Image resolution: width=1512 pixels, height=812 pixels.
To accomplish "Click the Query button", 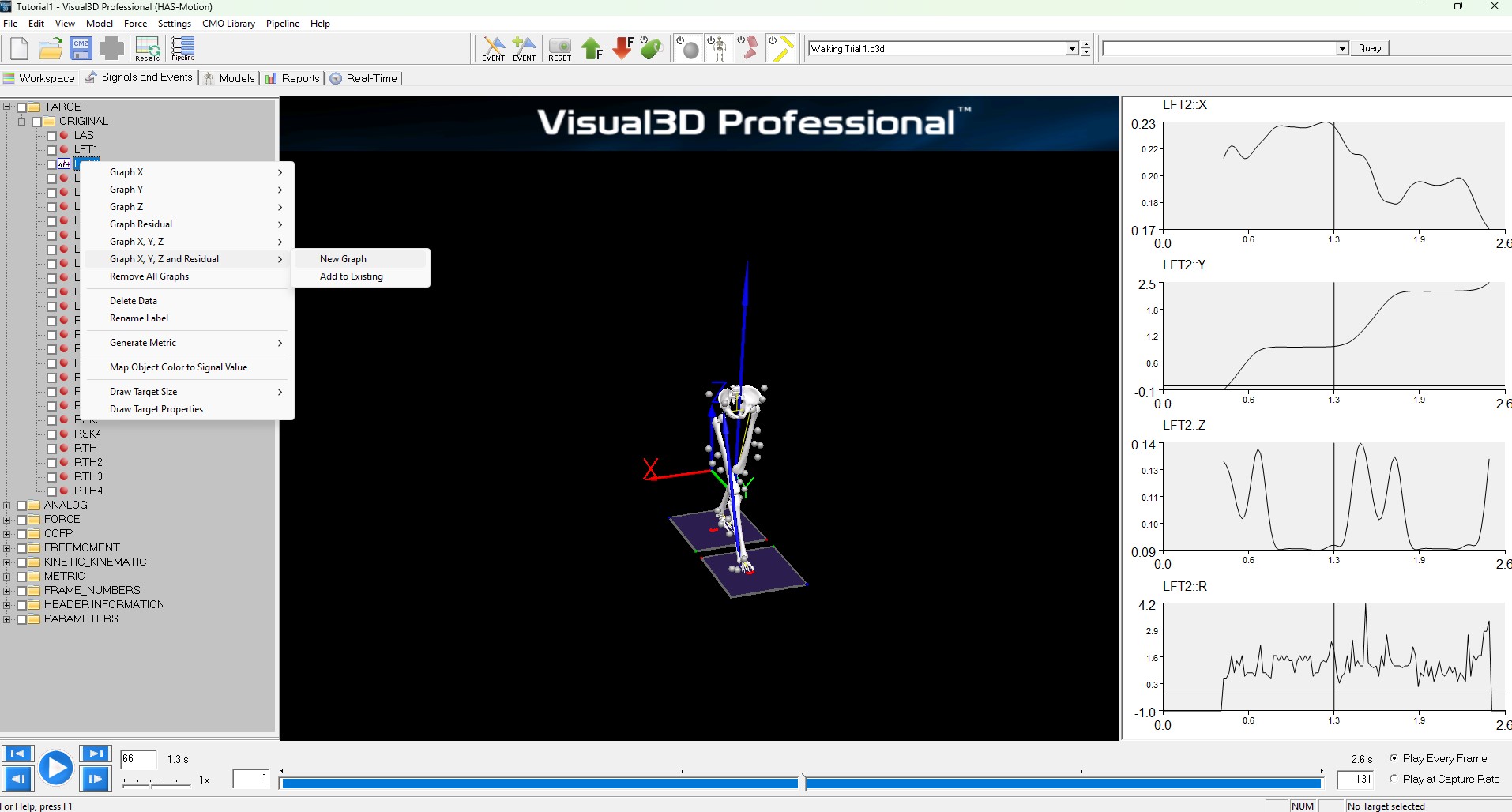I will pyautogui.click(x=1369, y=48).
